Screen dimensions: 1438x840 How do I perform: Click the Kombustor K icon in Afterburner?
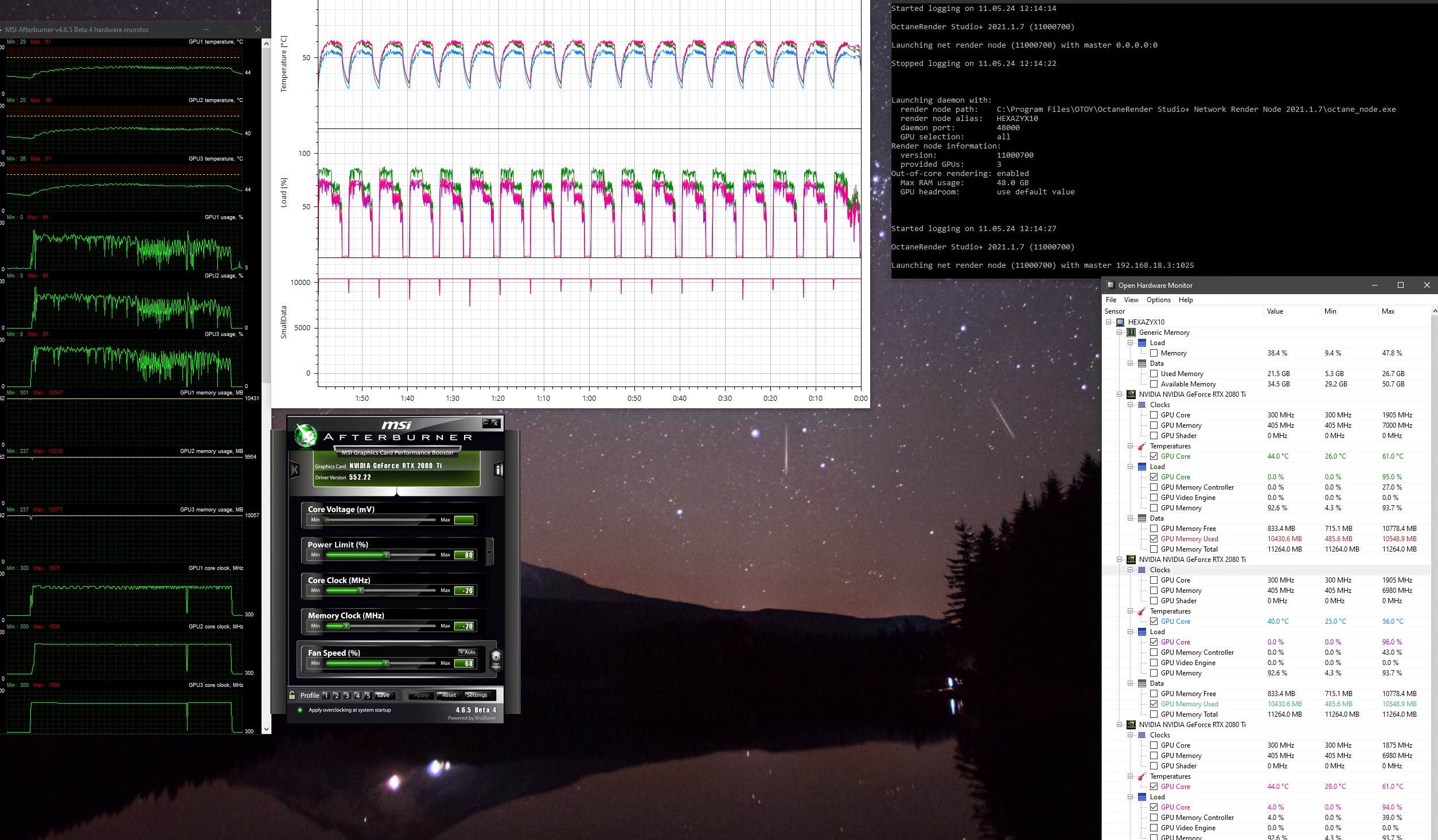295,470
